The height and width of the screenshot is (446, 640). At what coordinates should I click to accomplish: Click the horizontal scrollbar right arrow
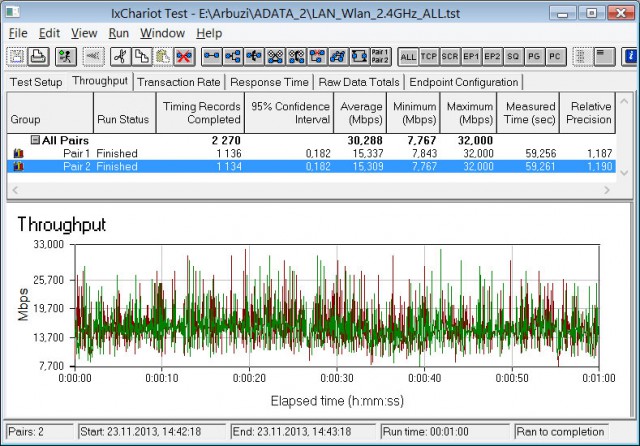tap(607, 190)
